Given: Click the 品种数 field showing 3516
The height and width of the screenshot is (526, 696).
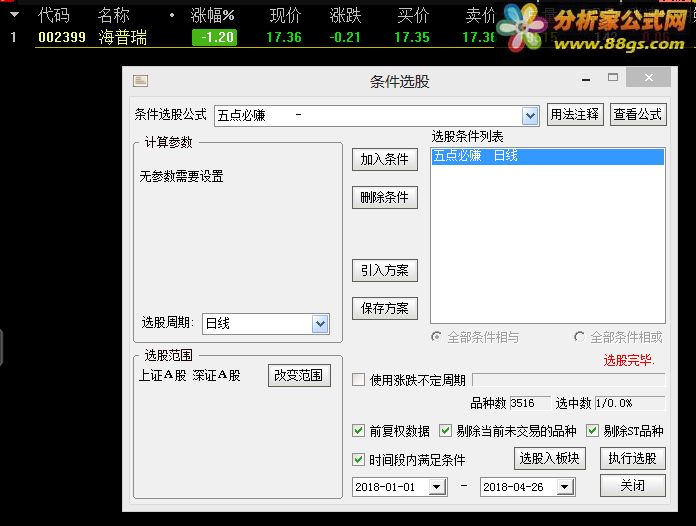Looking at the screenshot, I should 530,403.
